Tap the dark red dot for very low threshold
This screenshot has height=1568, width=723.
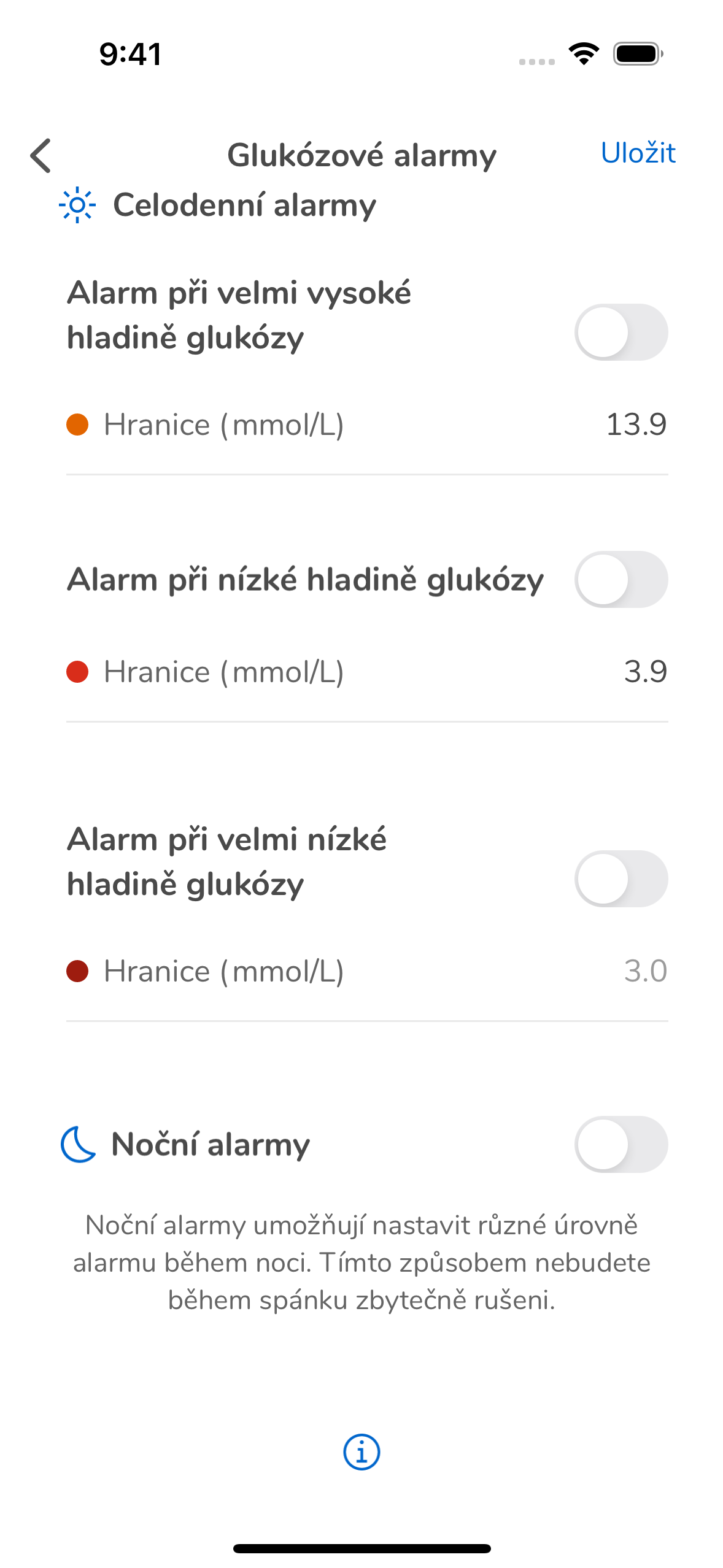77,971
